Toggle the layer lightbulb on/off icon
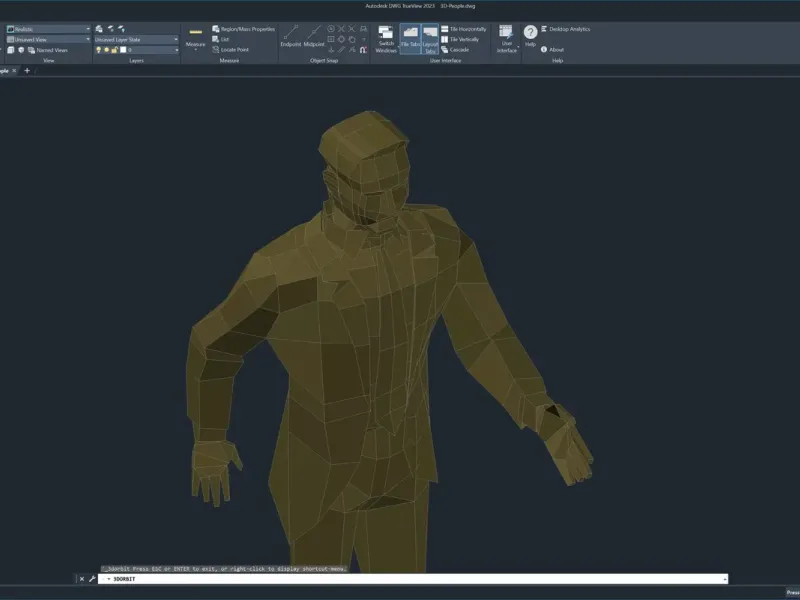Screen dimensions: 800x600 (99, 49)
